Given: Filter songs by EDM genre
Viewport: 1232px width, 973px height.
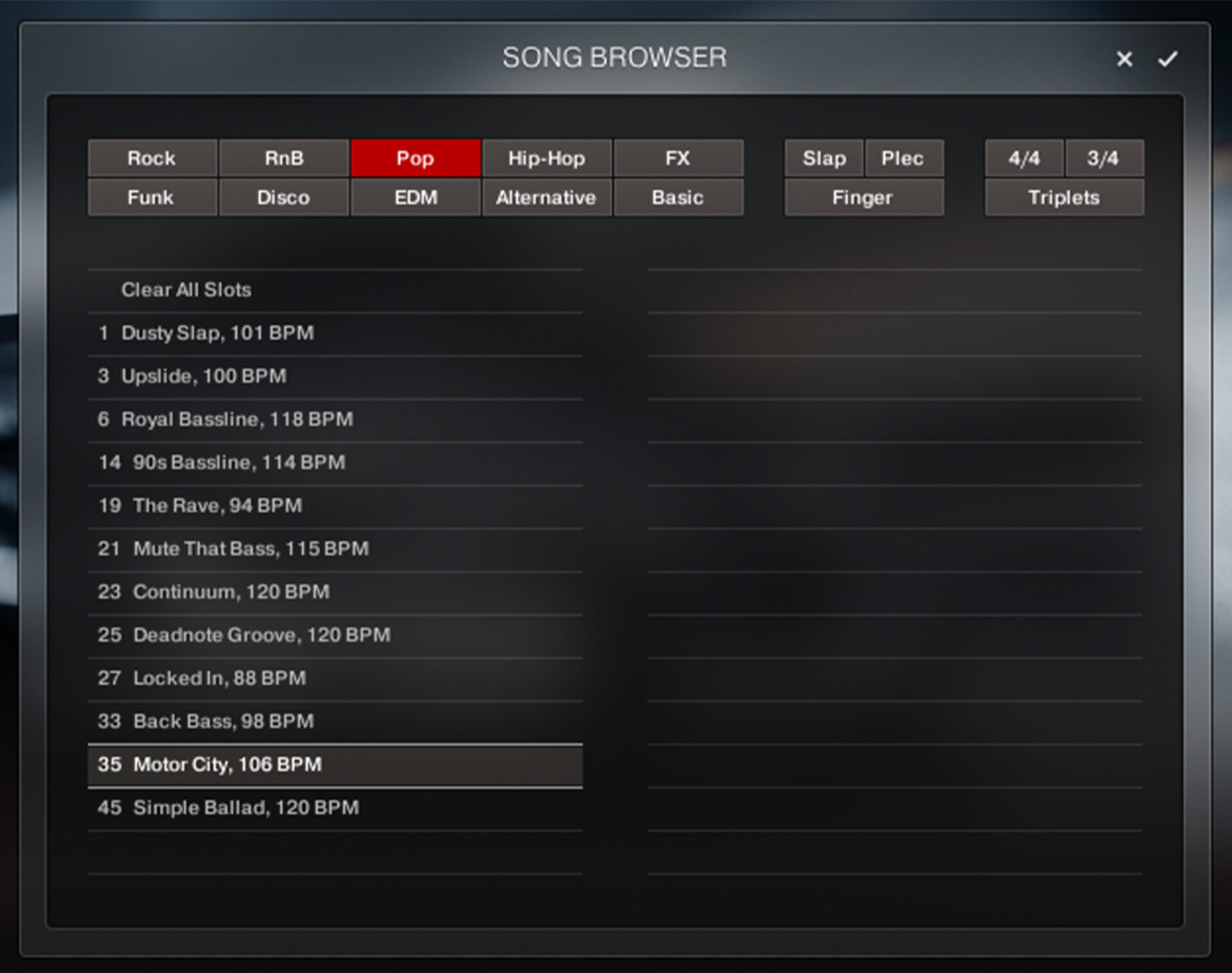Looking at the screenshot, I should coord(415,198).
